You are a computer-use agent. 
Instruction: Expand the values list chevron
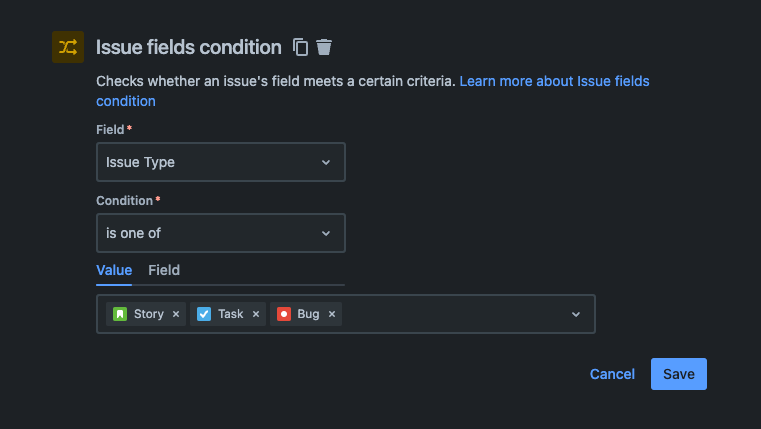click(576, 314)
